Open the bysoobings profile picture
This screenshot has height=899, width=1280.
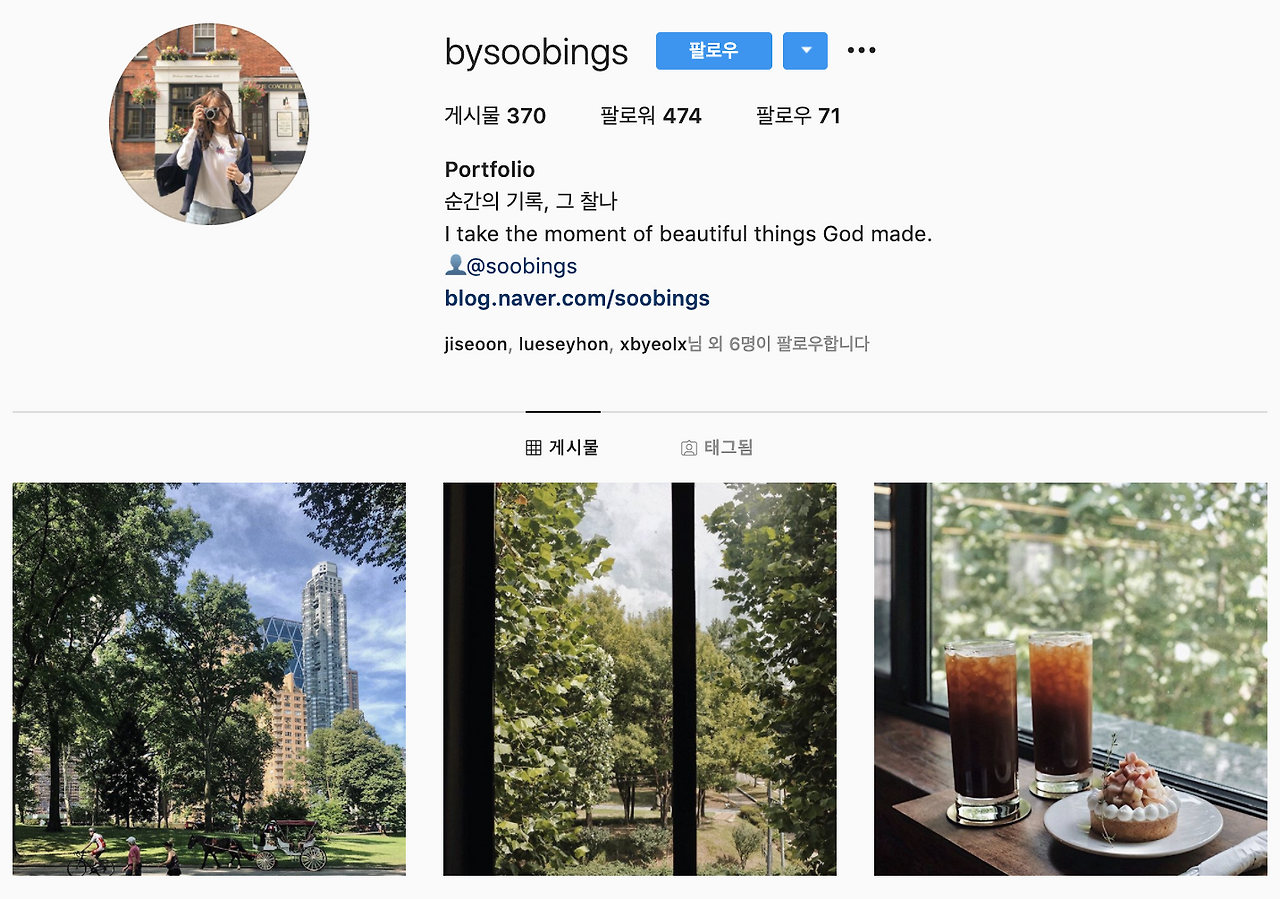click(x=209, y=124)
